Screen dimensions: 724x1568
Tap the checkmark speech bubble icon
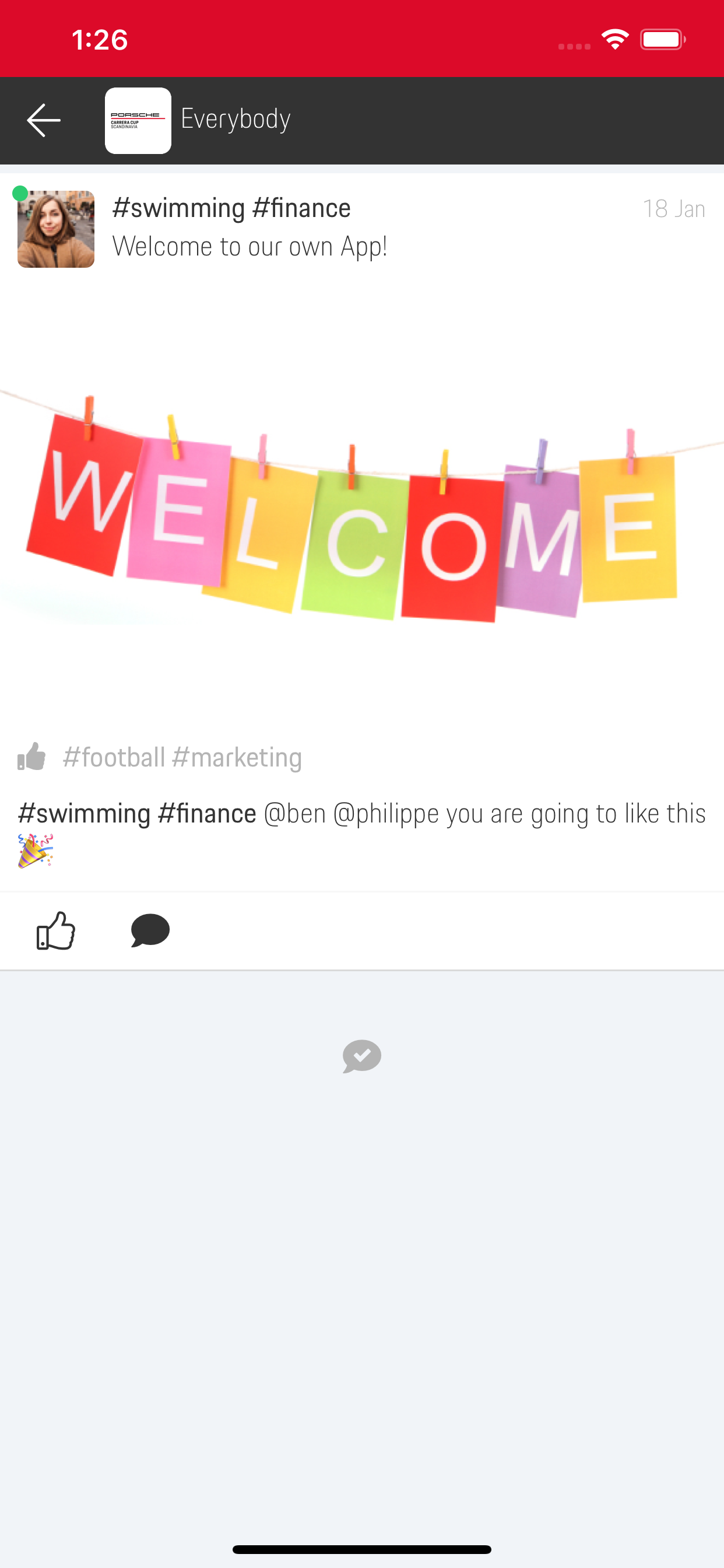362,1056
